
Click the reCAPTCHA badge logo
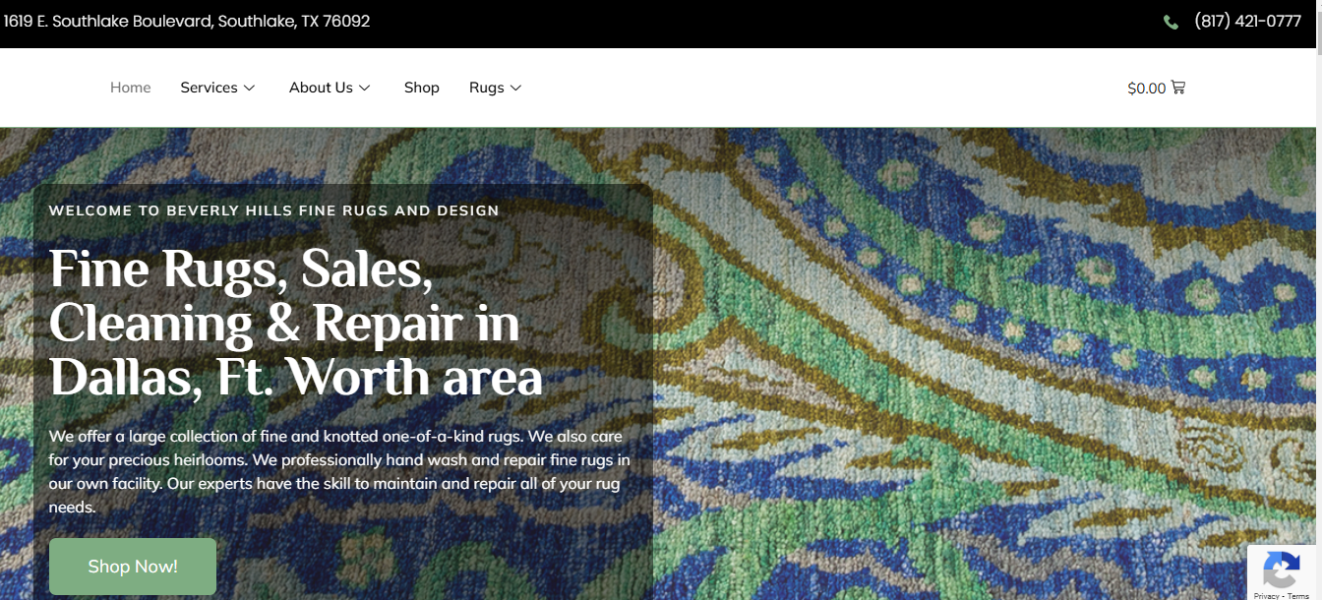1281,571
